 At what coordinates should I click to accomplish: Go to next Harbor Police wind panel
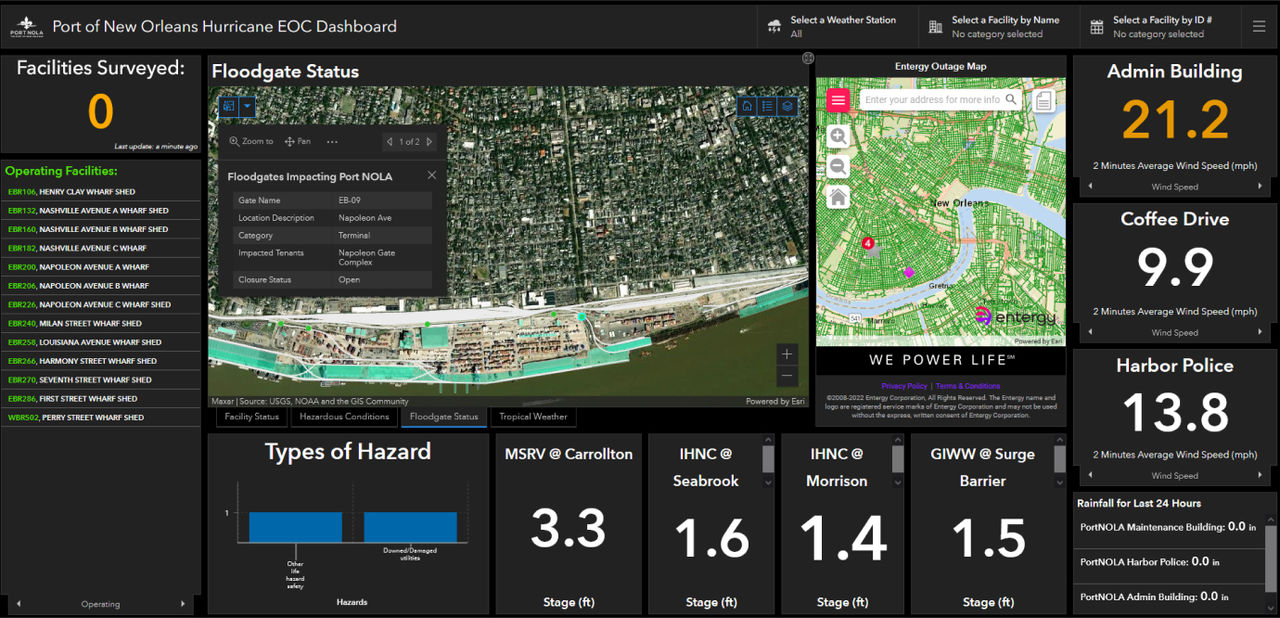point(1260,476)
